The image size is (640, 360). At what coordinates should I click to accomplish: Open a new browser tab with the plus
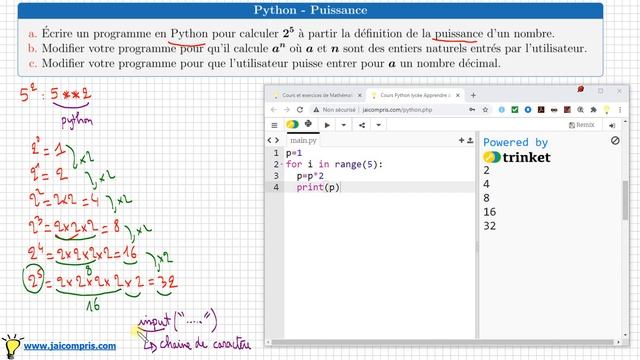pyautogui.click(x=473, y=95)
